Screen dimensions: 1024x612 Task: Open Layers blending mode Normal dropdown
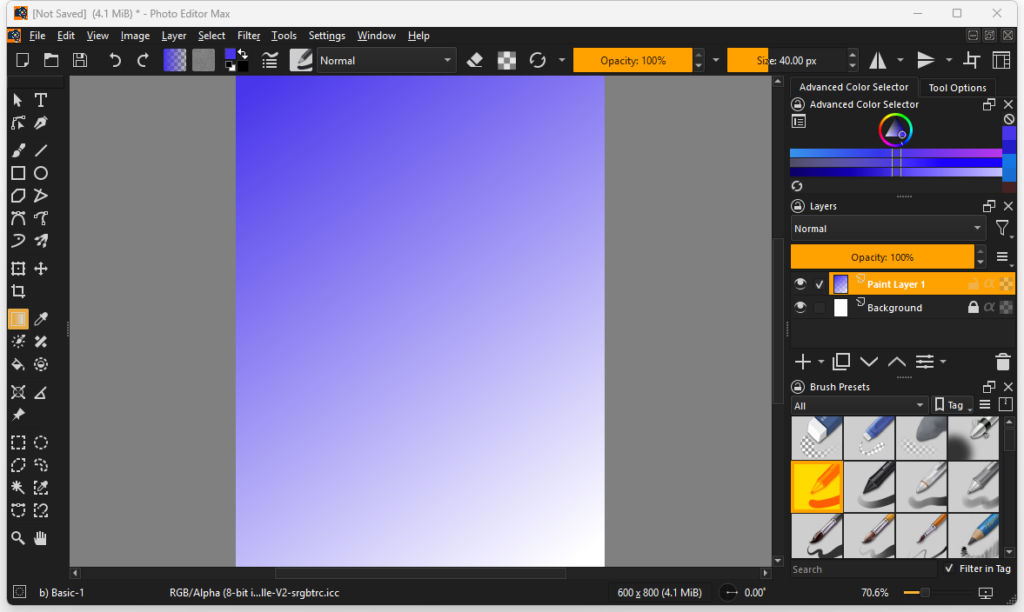coord(888,229)
